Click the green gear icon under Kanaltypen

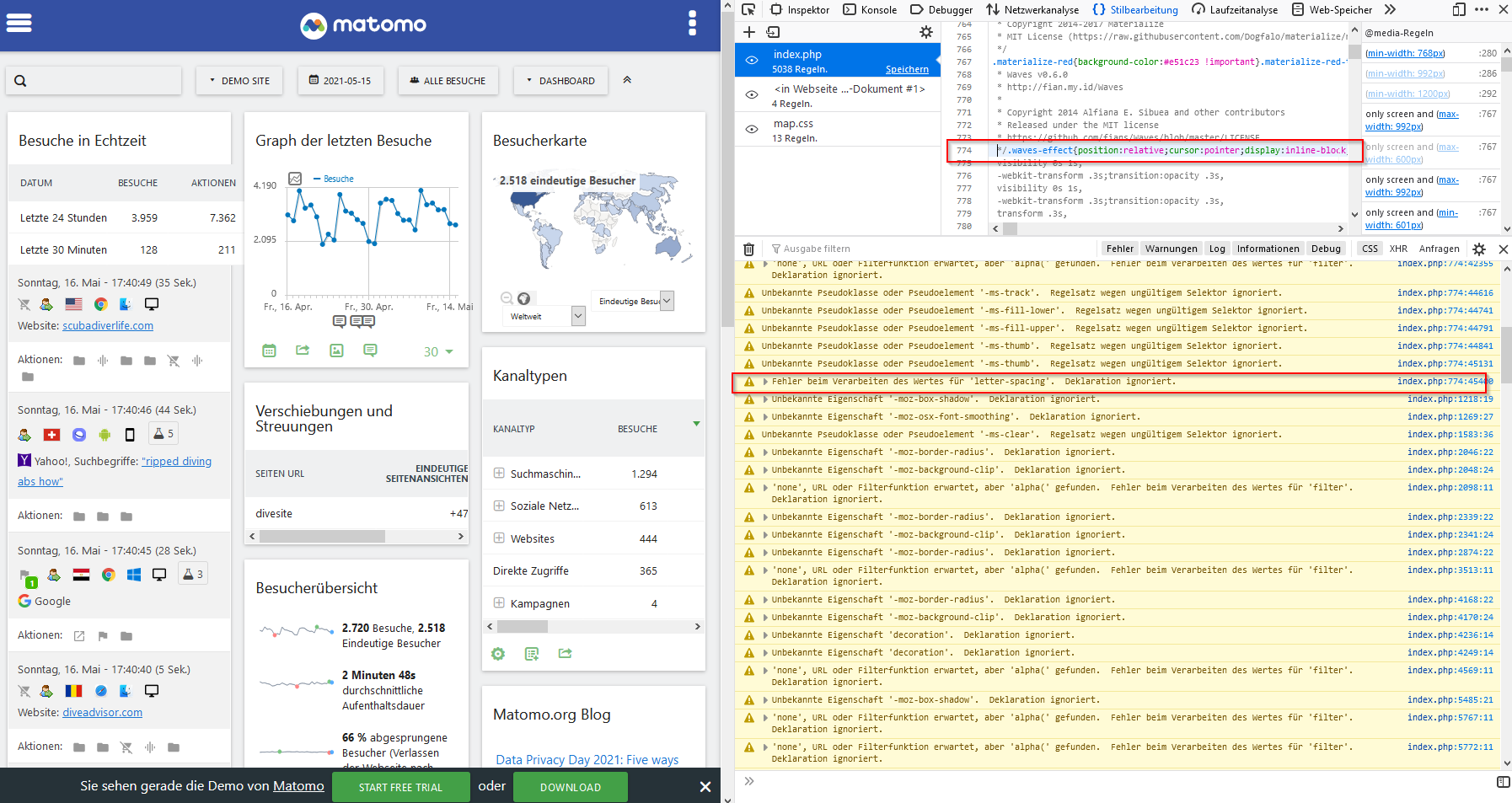(498, 654)
